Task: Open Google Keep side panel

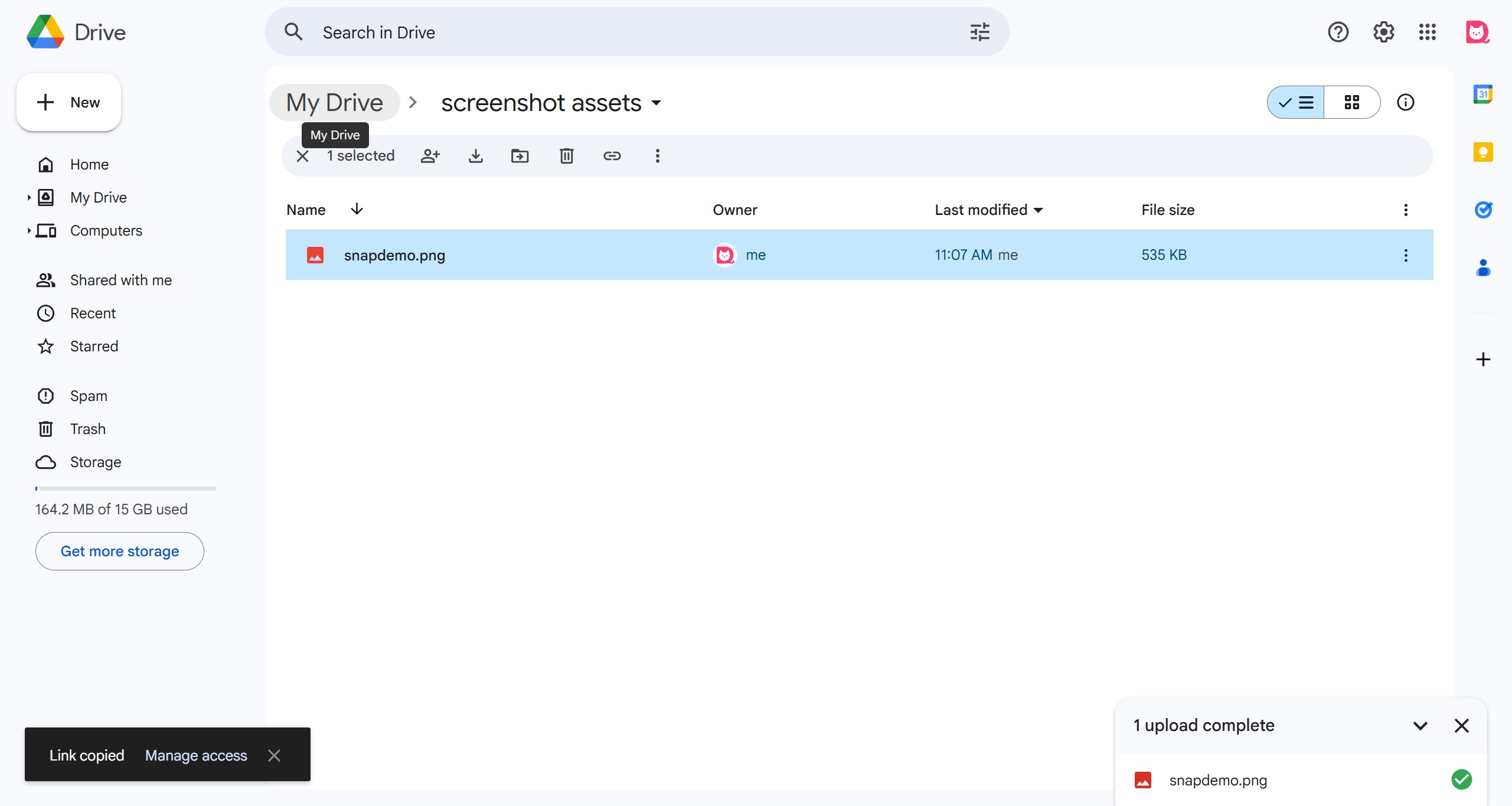Action: click(1483, 152)
